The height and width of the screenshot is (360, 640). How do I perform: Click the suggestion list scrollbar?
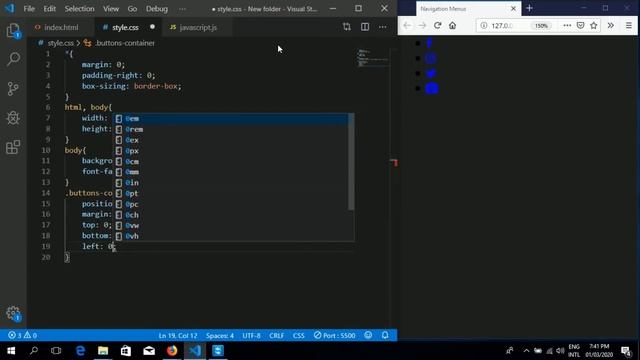point(351,162)
